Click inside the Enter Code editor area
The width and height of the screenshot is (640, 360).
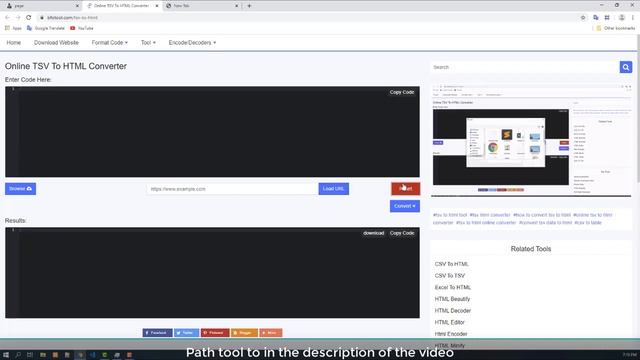[x=212, y=132]
